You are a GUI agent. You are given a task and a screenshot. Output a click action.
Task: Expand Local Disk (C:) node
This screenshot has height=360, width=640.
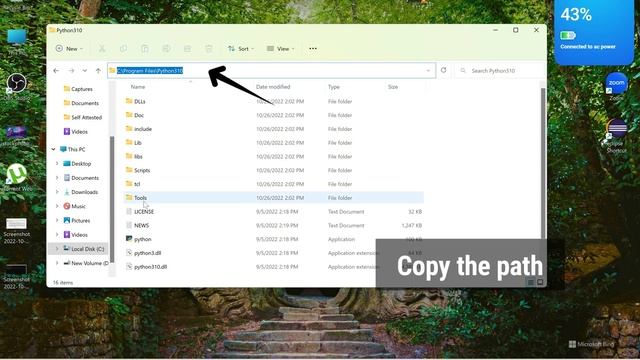pos(57,249)
